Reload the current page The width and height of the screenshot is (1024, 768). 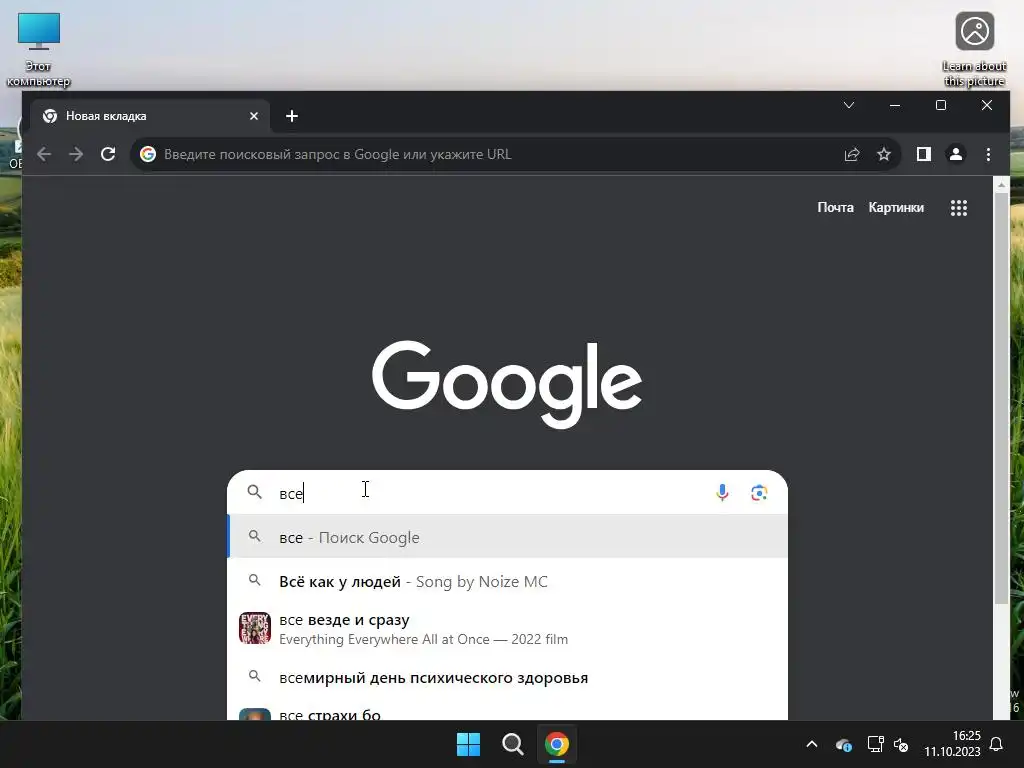pyautogui.click(x=108, y=154)
